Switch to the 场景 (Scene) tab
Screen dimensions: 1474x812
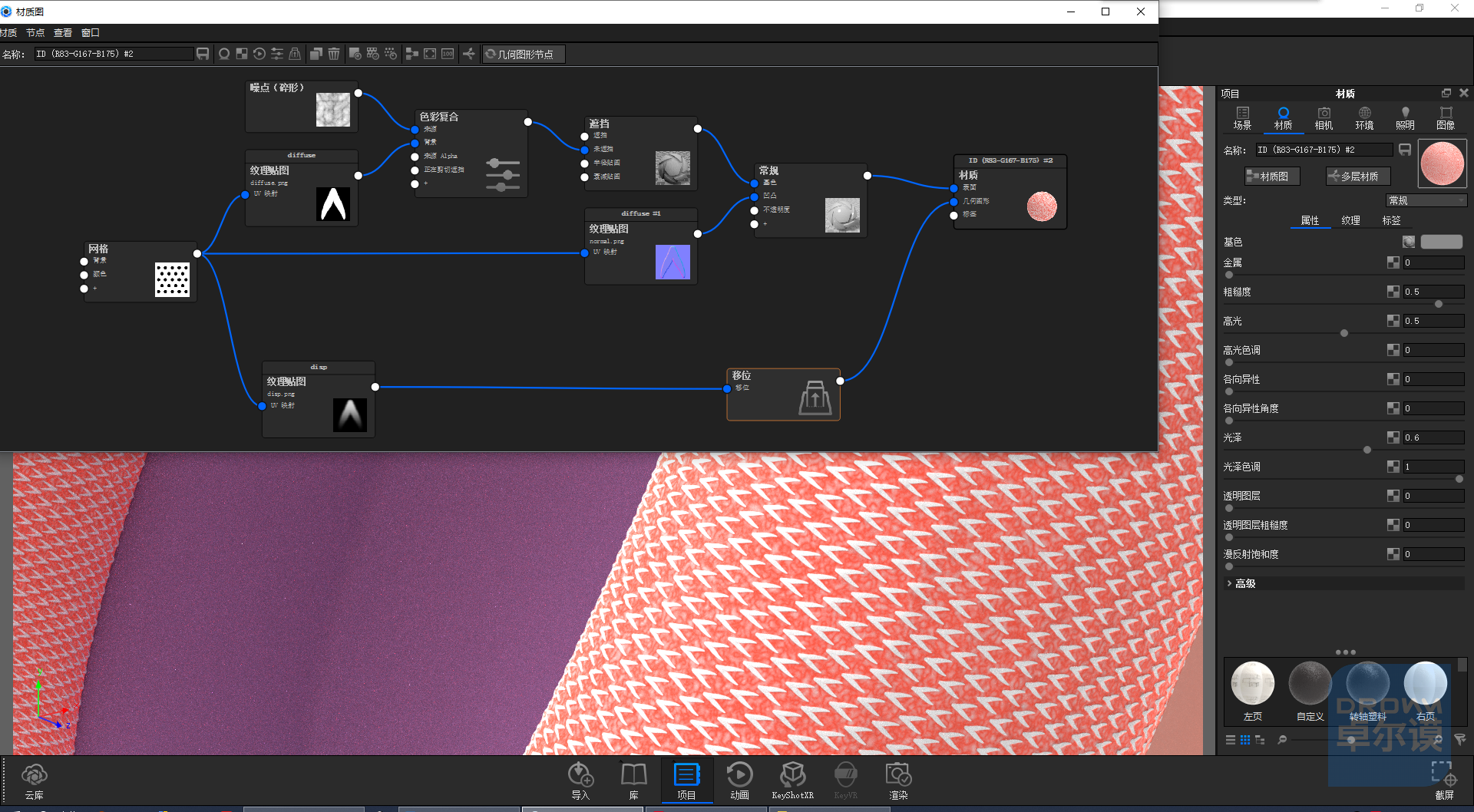coord(1242,118)
